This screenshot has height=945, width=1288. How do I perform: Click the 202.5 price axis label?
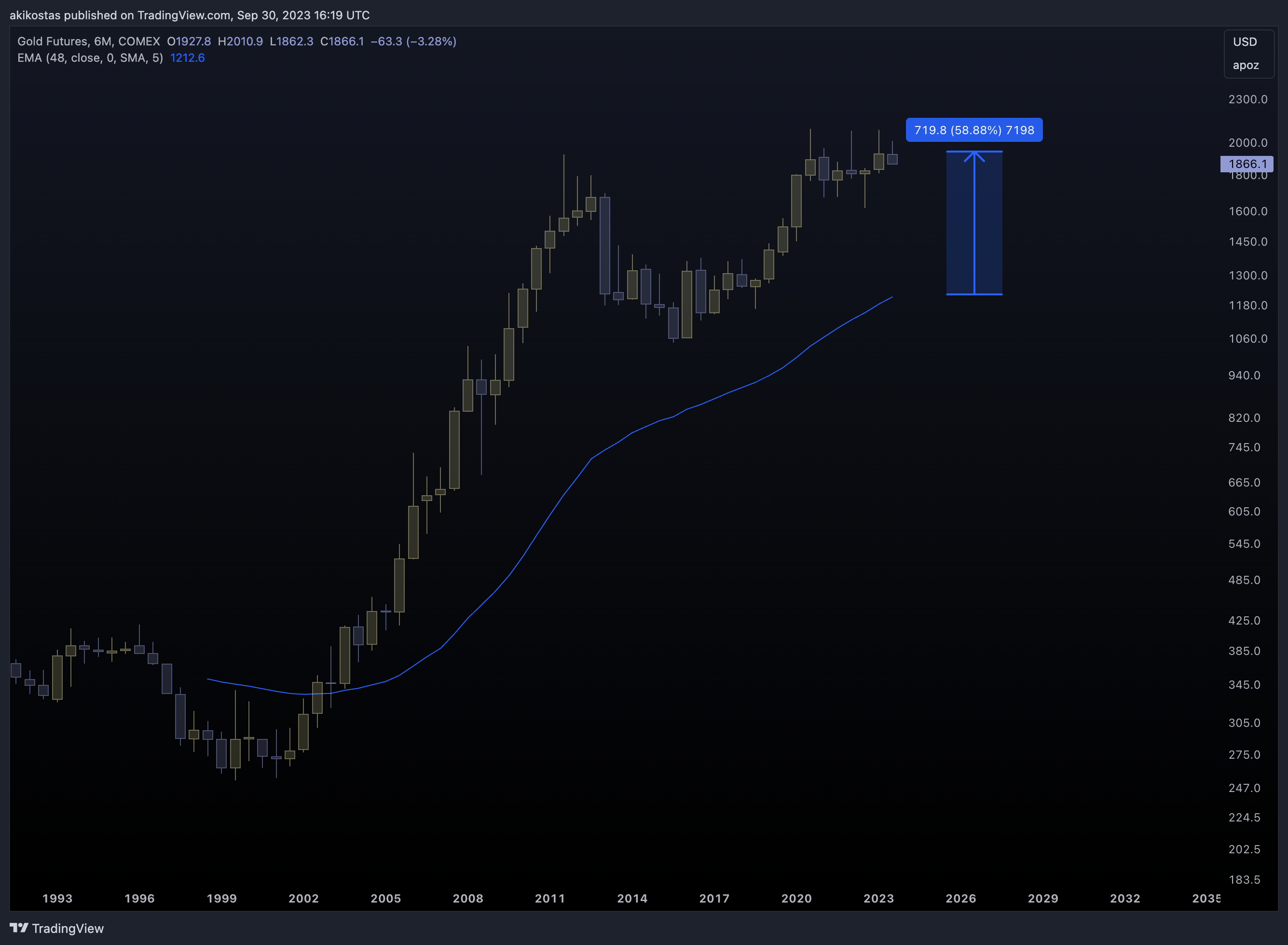tap(1245, 849)
